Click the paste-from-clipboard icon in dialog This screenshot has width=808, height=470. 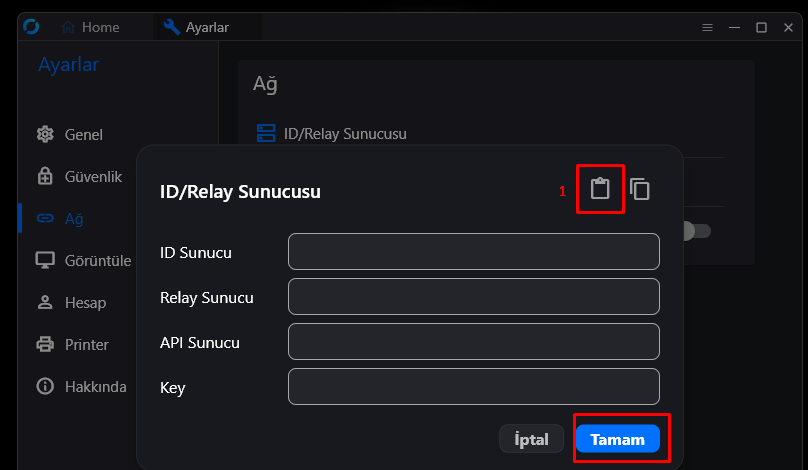pyautogui.click(x=600, y=189)
